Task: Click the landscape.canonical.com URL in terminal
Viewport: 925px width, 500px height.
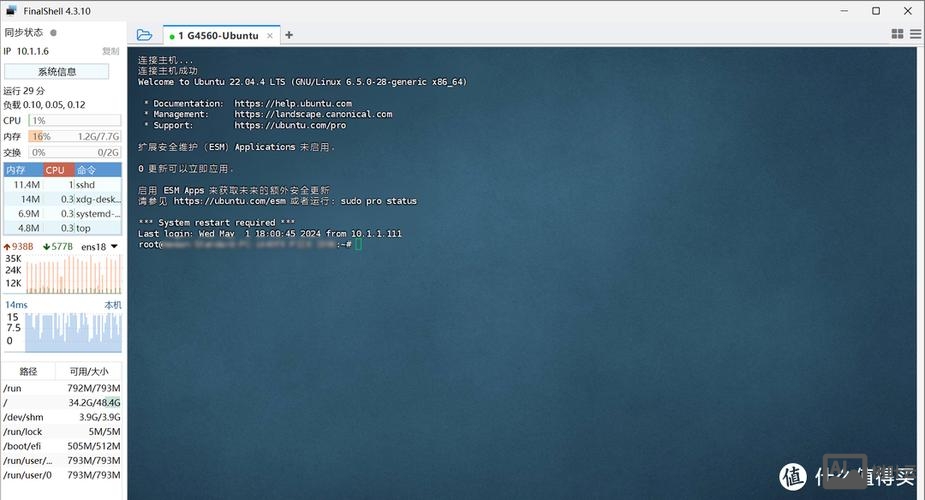Action: pos(313,114)
